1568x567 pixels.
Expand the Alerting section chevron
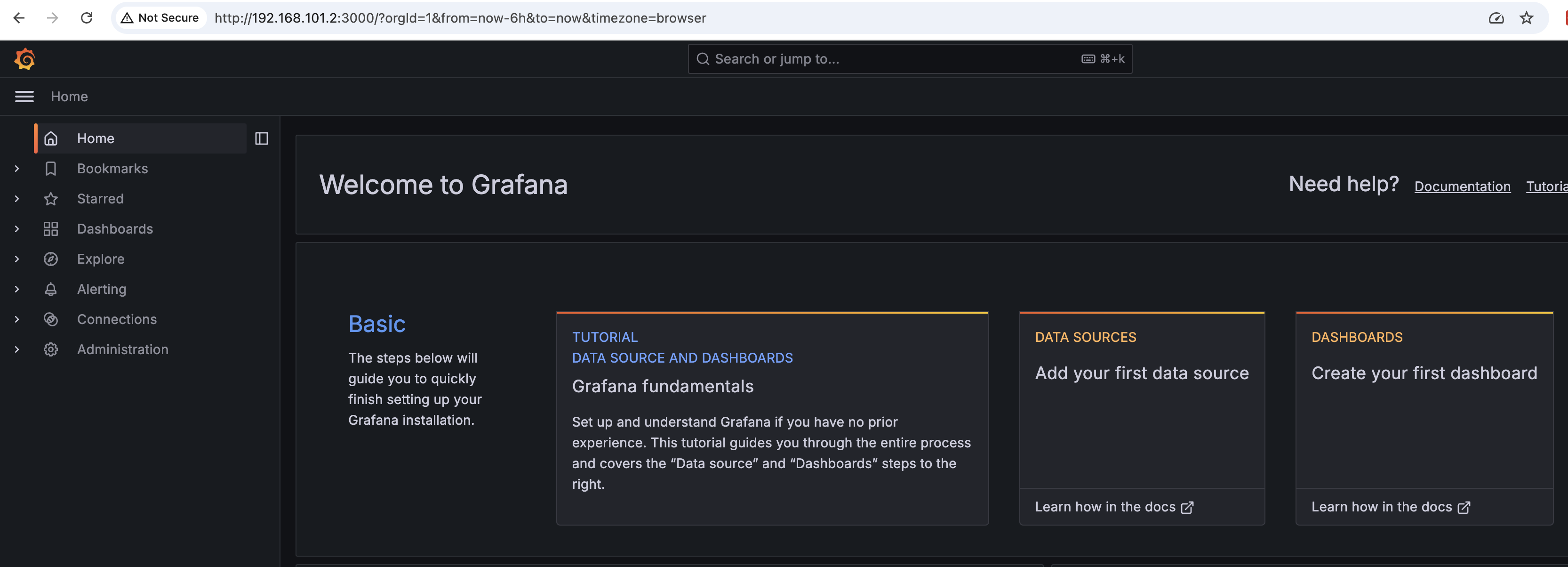pos(16,289)
